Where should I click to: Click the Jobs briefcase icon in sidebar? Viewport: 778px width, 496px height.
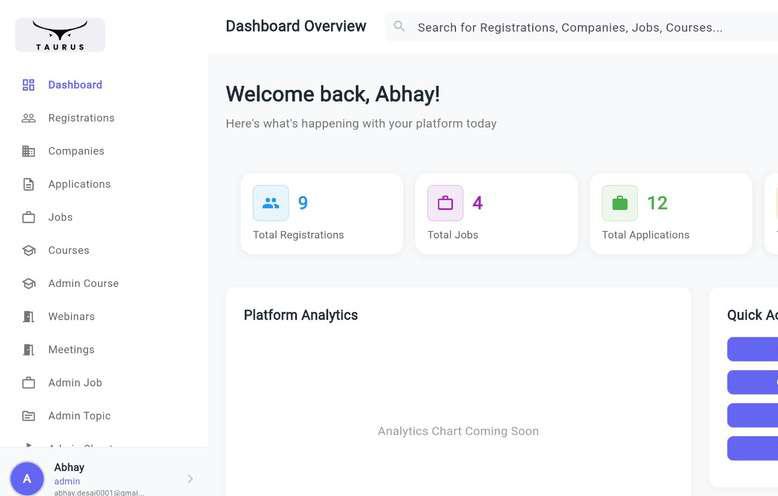[x=28, y=217]
